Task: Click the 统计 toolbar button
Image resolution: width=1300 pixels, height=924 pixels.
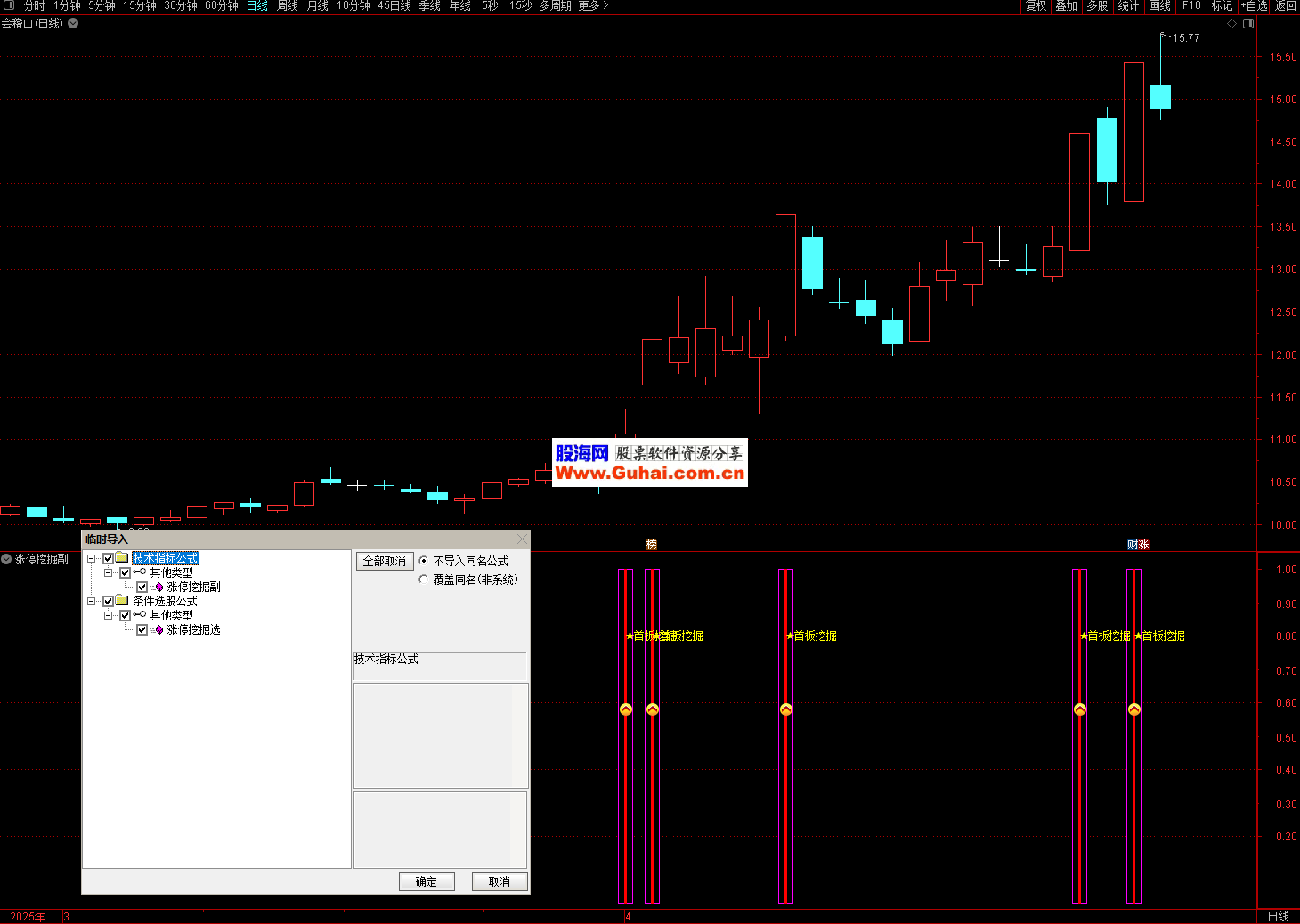Action: point(1129,5)
